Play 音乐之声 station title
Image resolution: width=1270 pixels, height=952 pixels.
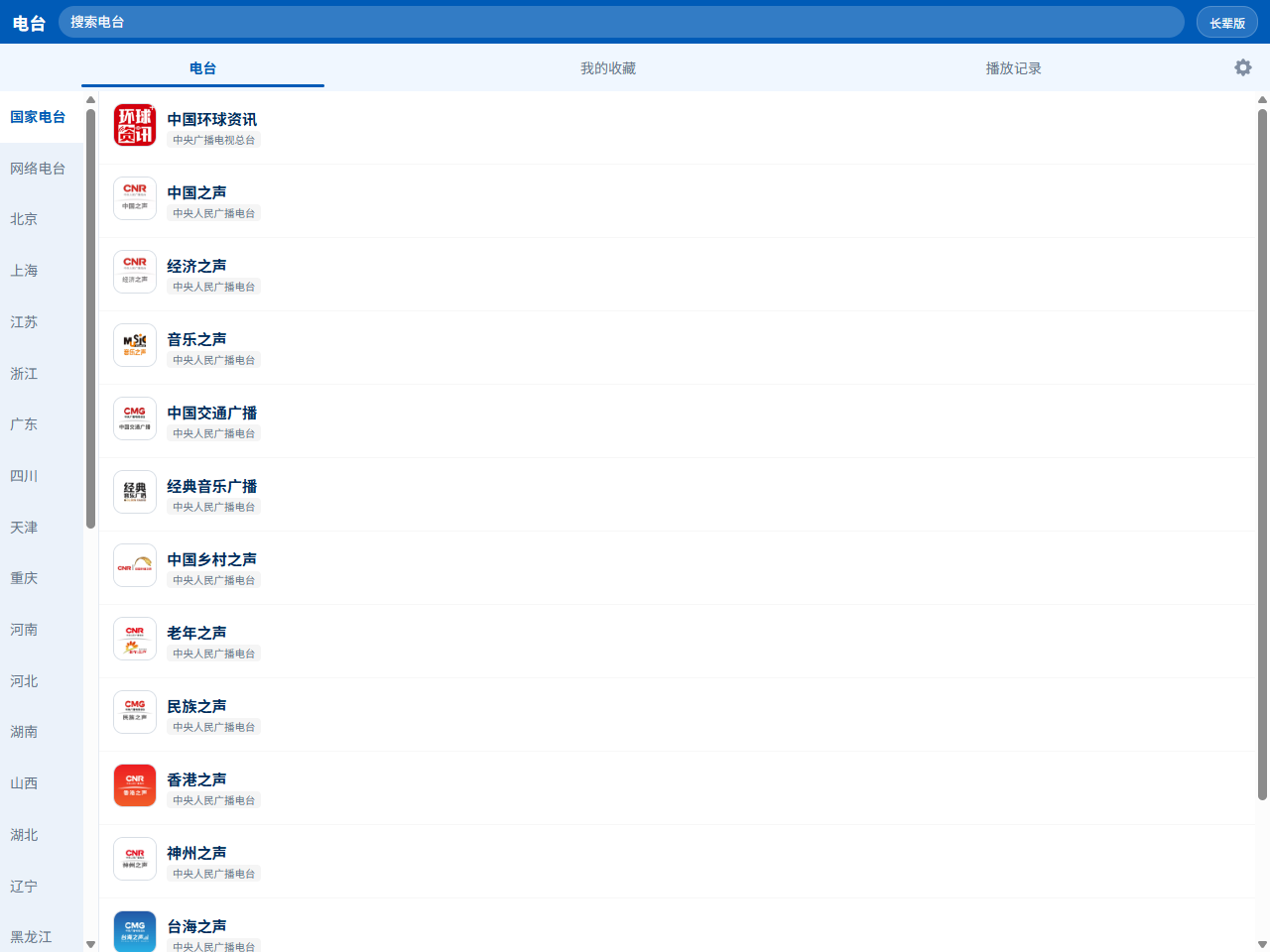coord(196,339)
